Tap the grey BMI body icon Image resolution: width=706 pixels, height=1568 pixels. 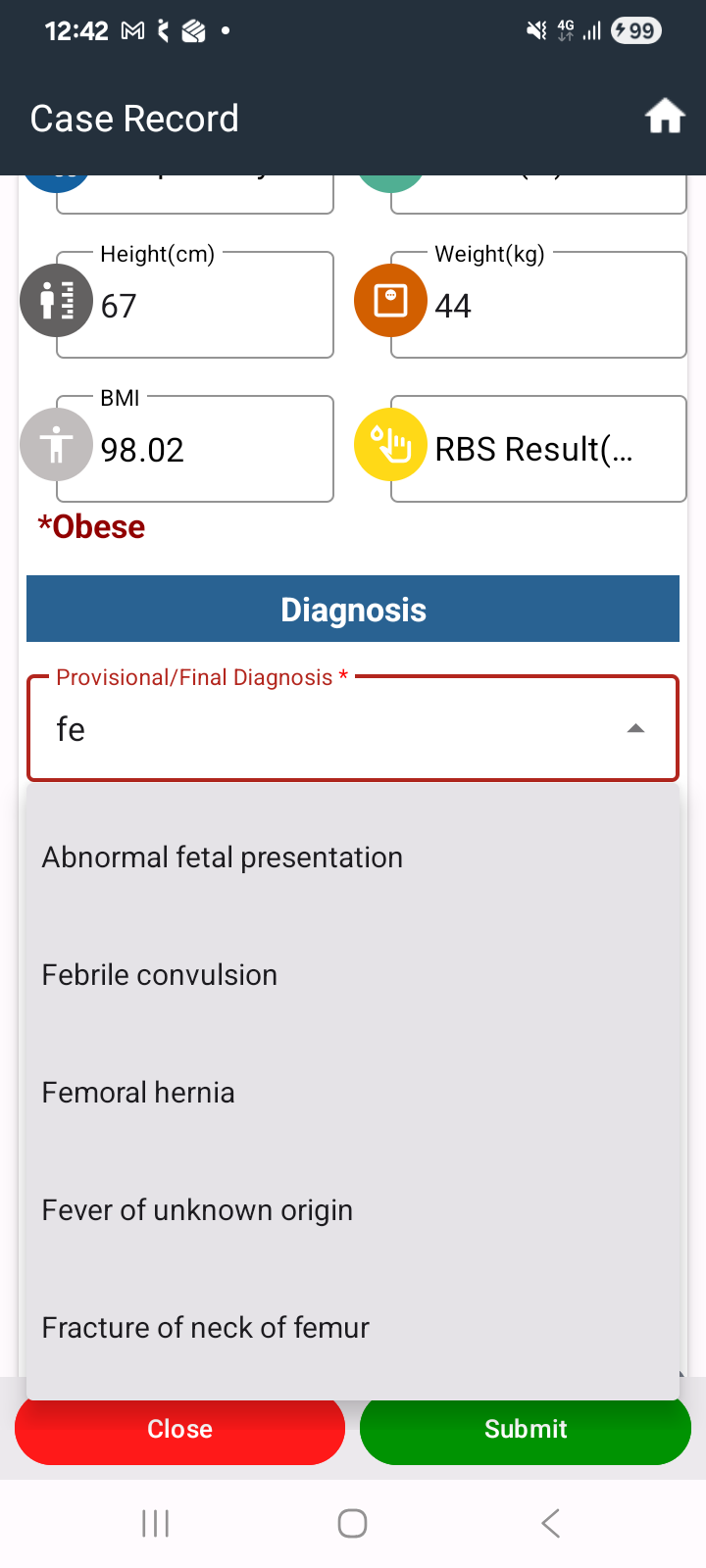tap(57, 445)
